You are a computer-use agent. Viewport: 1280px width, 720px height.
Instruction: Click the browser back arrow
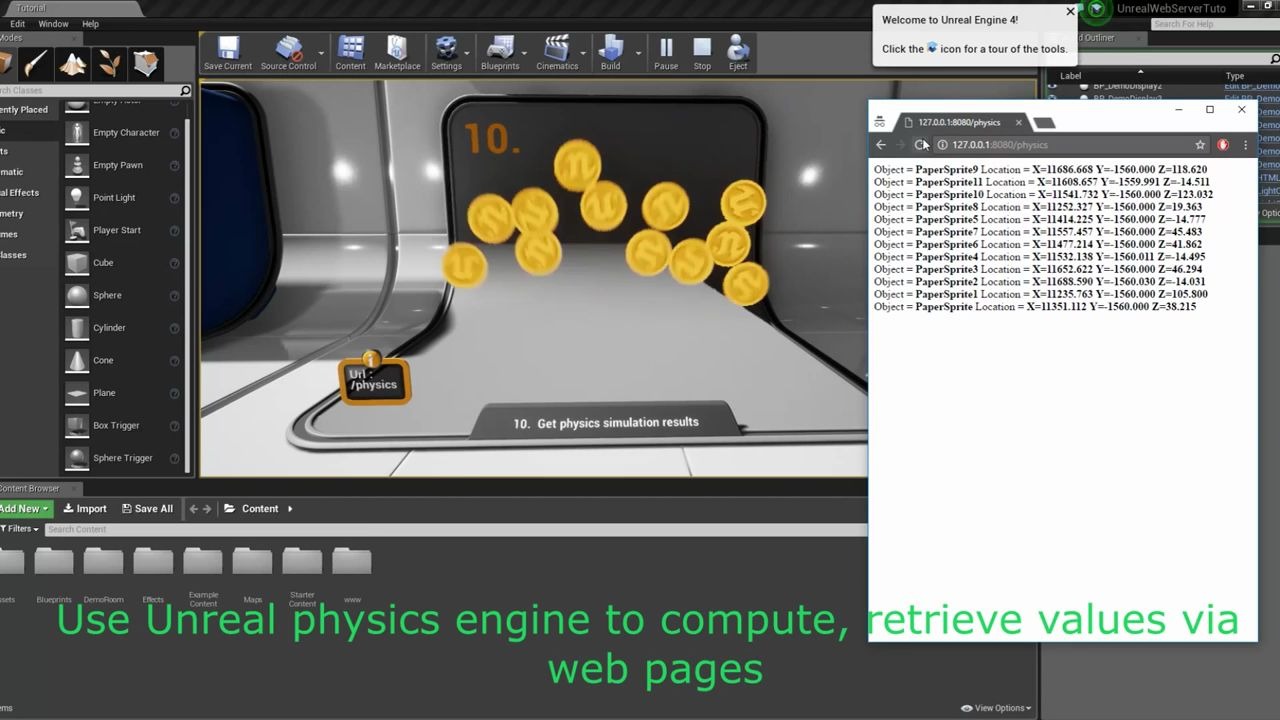880,145
